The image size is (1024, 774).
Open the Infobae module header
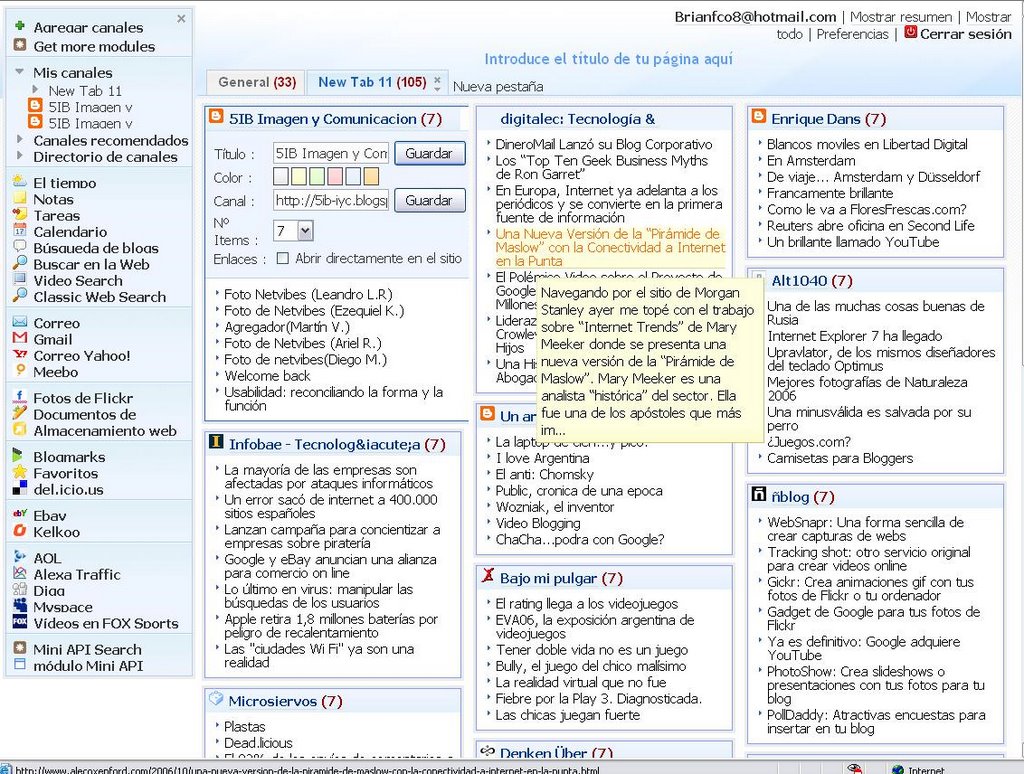[325, 444]
